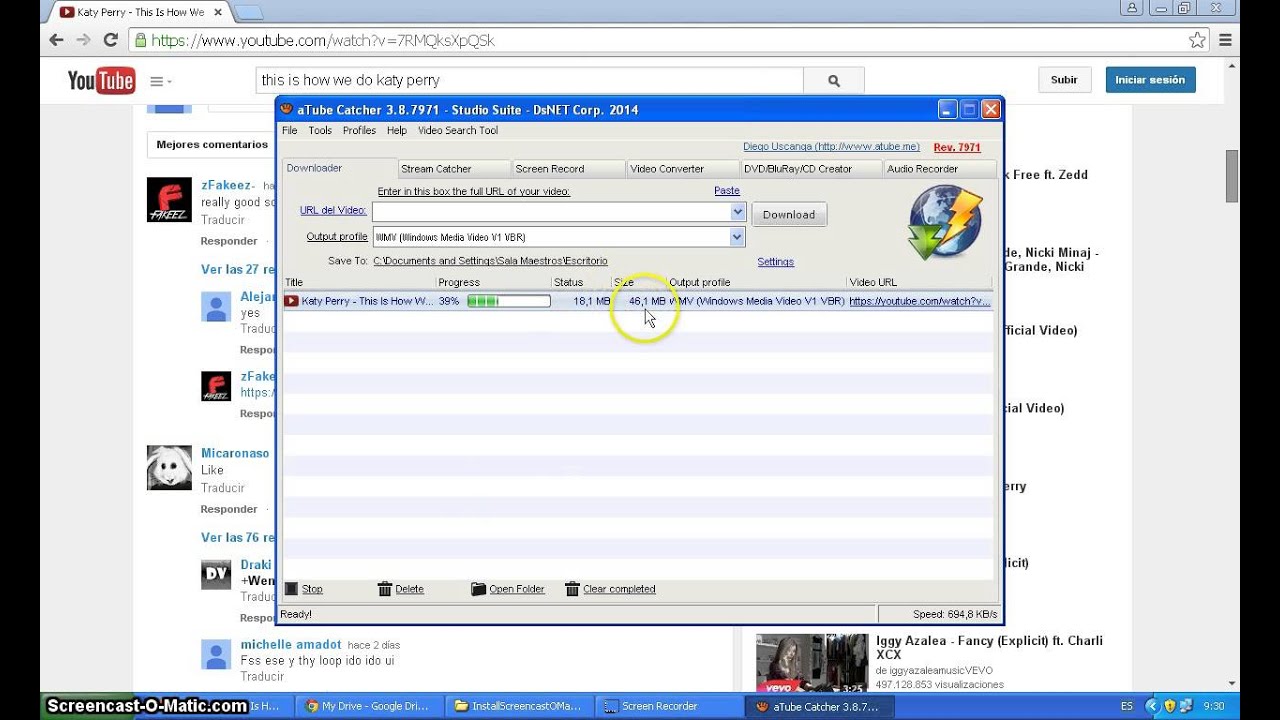Click the Subir button on YouTube
The width and height of the screenshot is (1280, 720).
pyautogui.click(x=1064, y=80)
